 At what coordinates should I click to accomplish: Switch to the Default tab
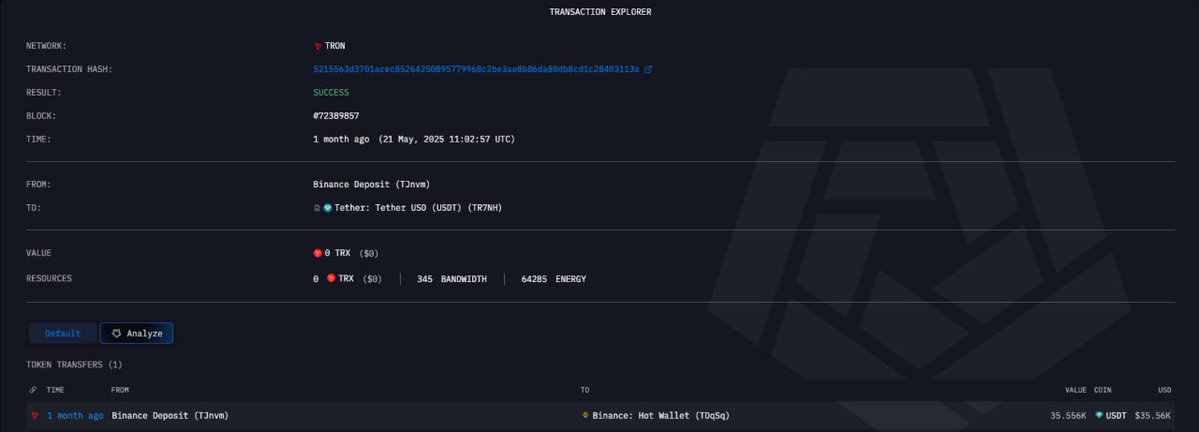coord(63,333)
